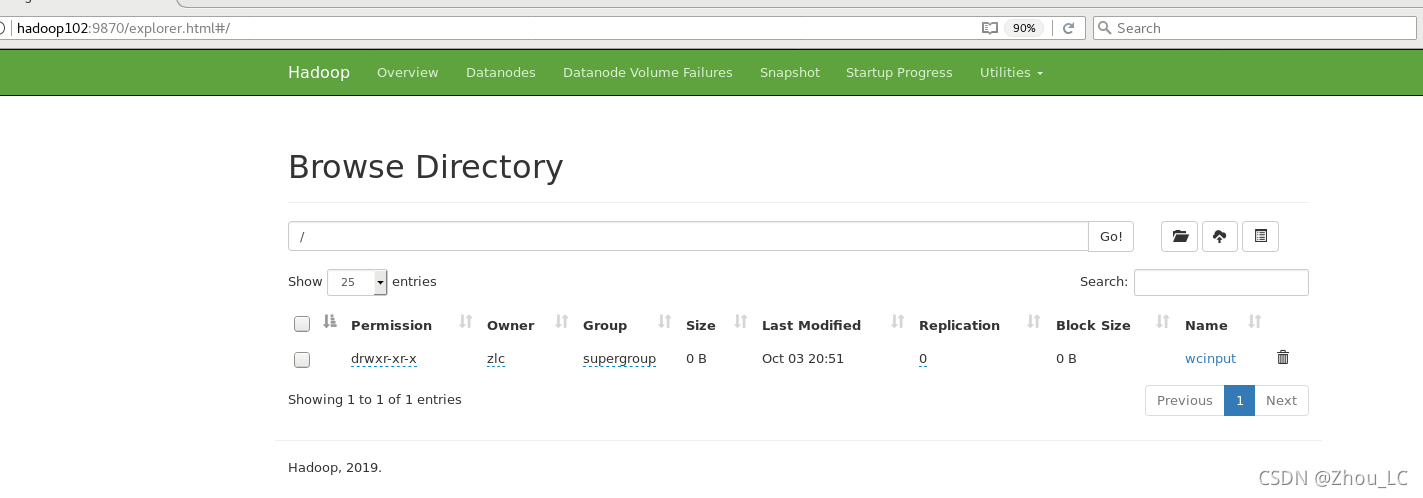Click the drwxr-xr-x permission link

(x=384, y=358)
